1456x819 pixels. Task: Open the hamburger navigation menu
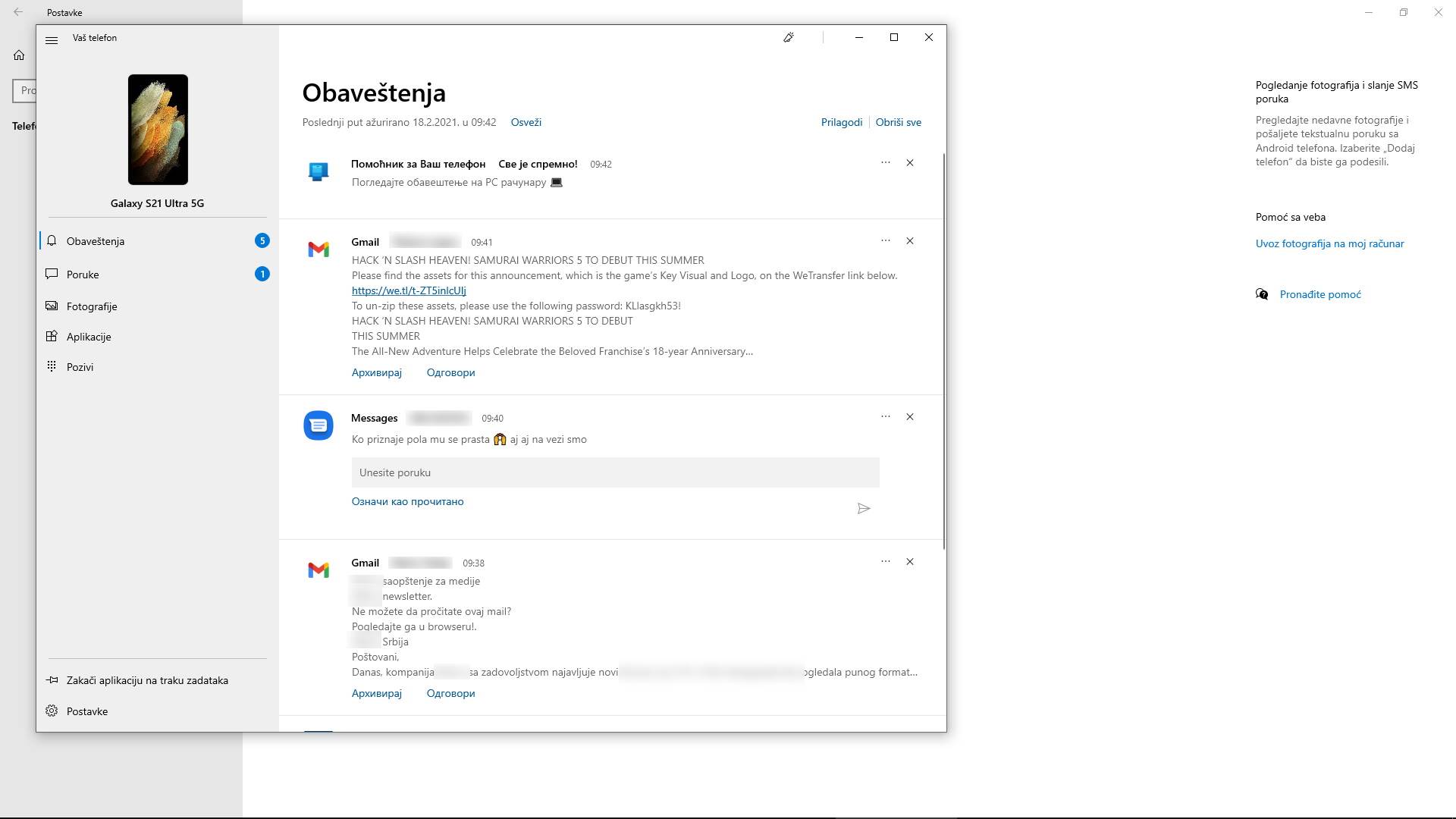pos(52,40)
